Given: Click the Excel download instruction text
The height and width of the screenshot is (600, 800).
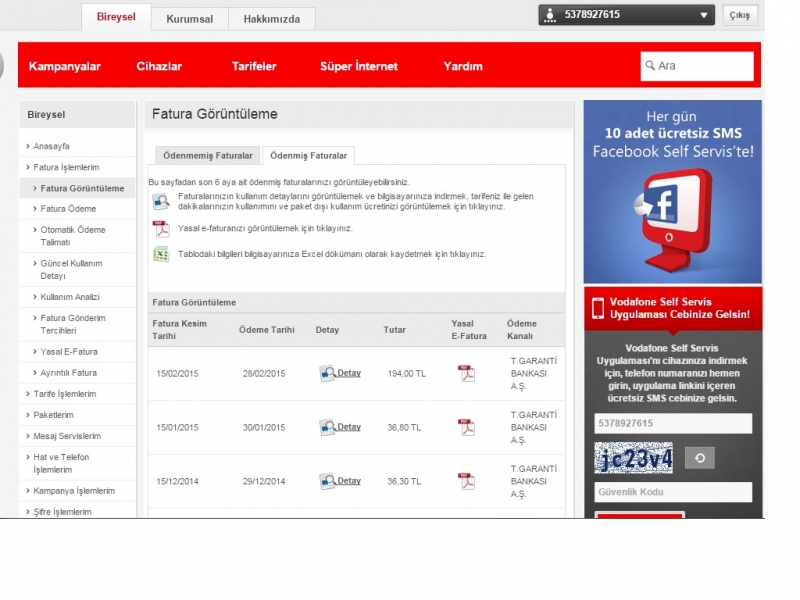Looking at the screenshot, I should pyautogui.click(x=332, y=254).
